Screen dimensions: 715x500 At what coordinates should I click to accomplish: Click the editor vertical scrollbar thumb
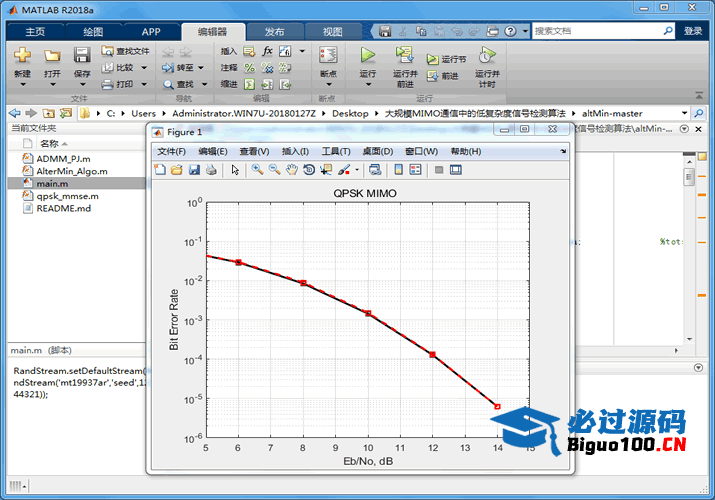coord(689,177)
